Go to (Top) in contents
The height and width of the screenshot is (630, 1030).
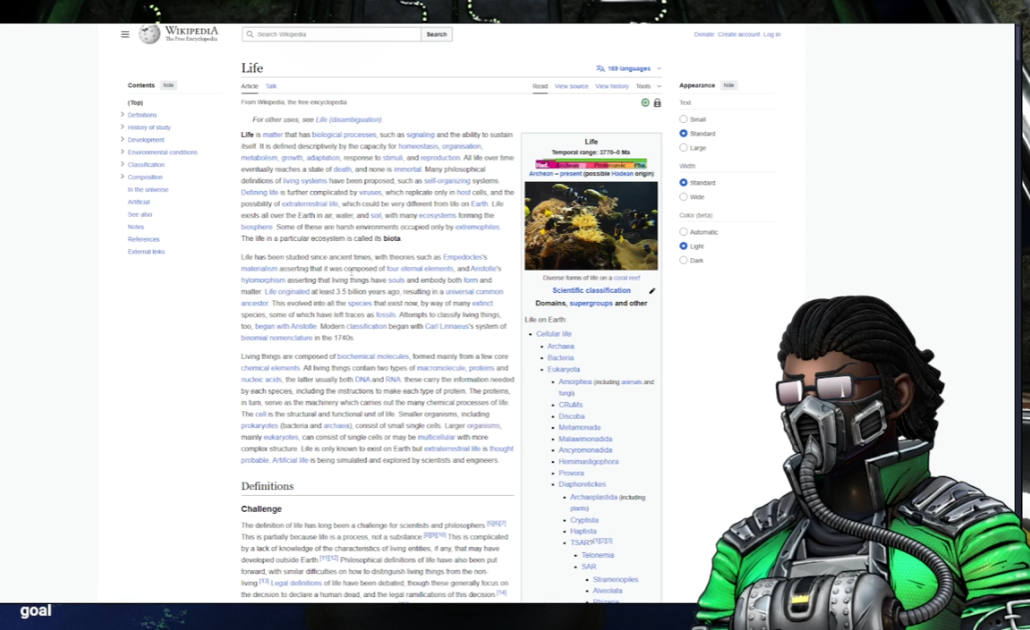pos(135,102)
